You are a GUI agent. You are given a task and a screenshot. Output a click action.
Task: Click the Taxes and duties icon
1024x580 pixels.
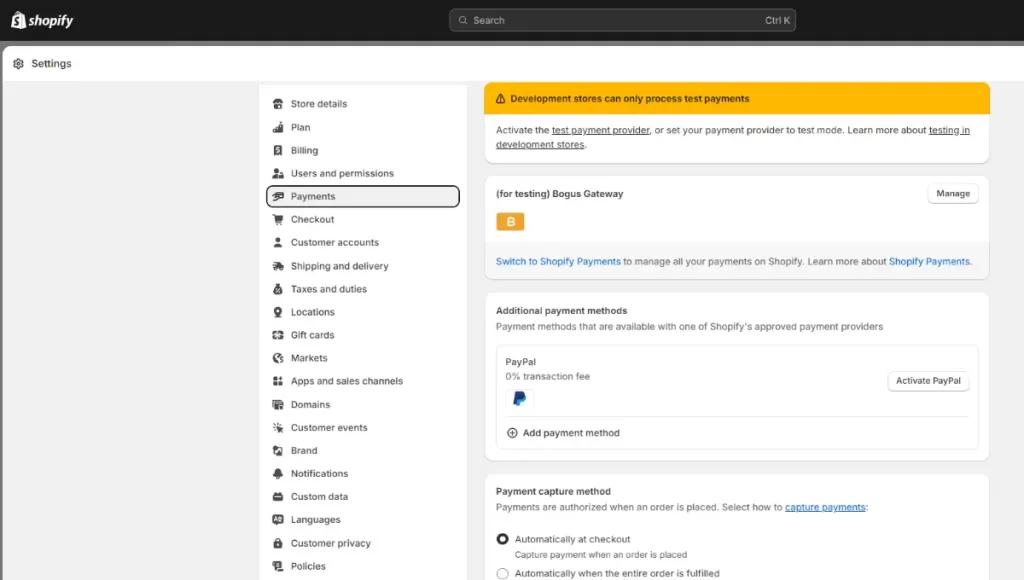coord(278,289)
